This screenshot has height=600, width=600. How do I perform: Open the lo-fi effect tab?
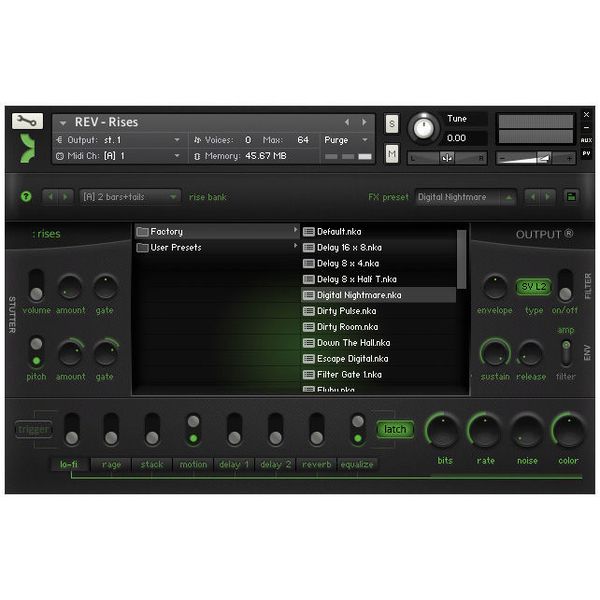[x=70, y=465]
